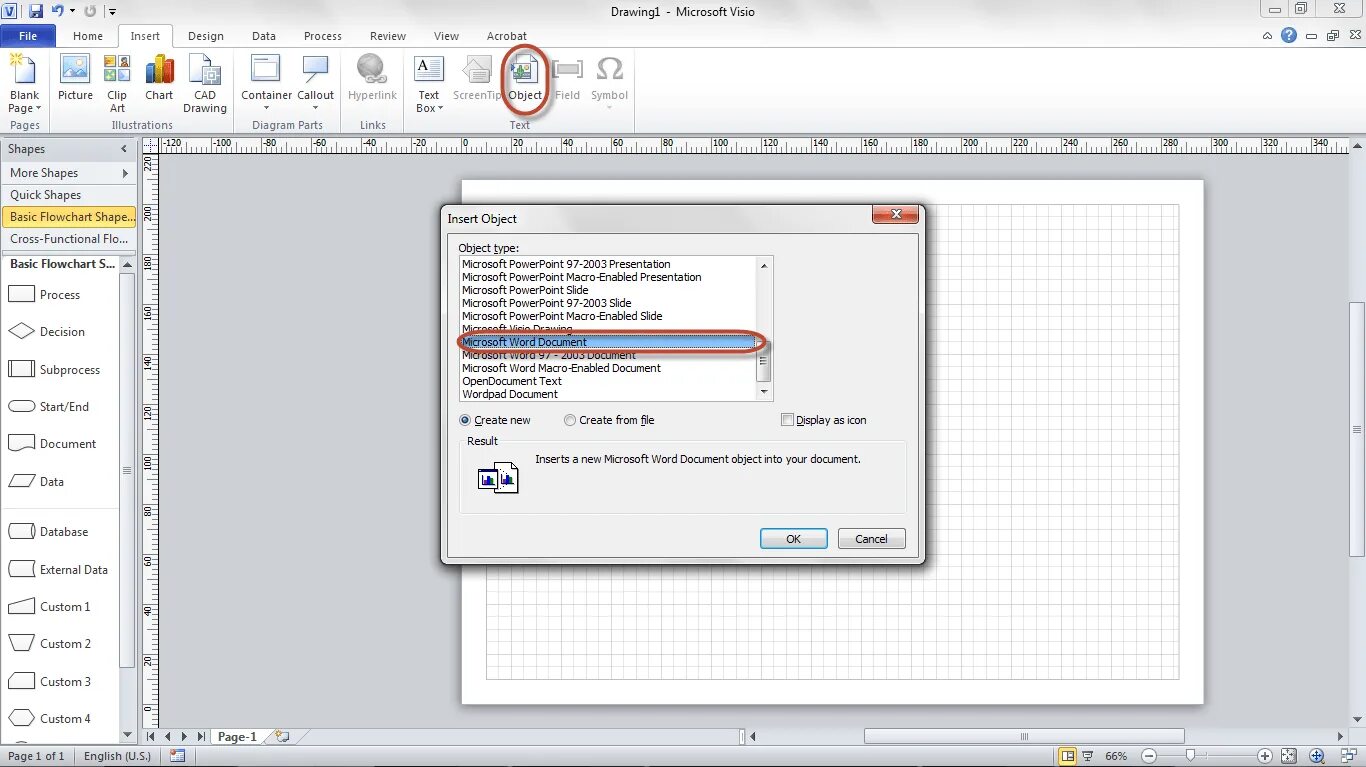The image size is (1366, 767).
Task: Select the Decision shape in the stencil
Action: 47,331
